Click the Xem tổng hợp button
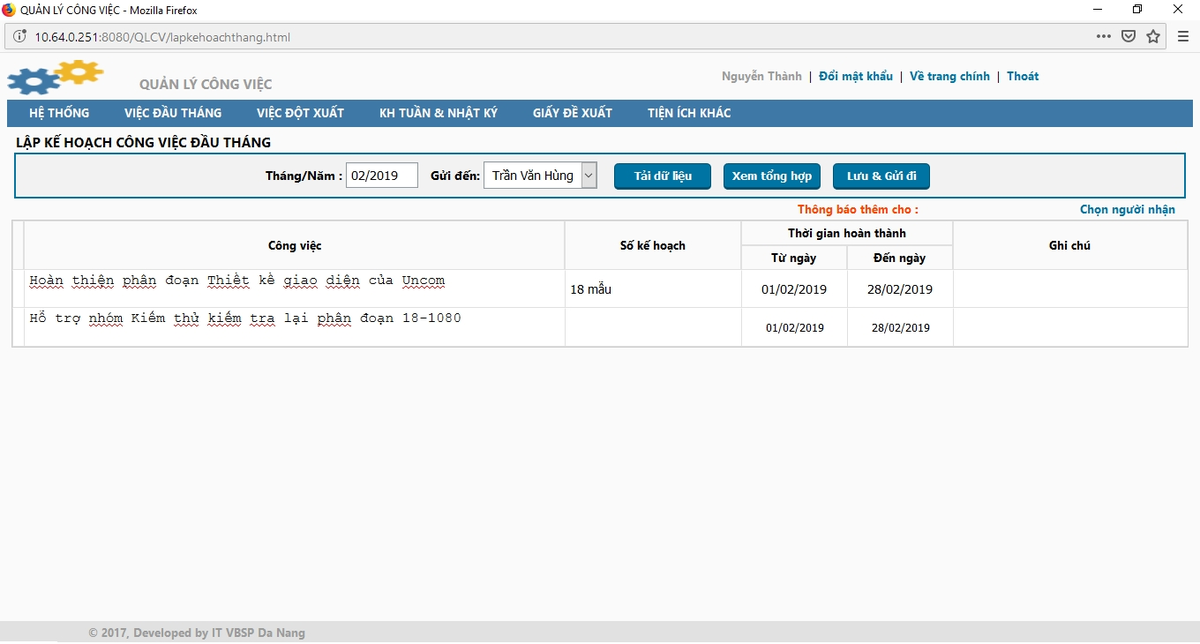 click(x=772, y=176)
